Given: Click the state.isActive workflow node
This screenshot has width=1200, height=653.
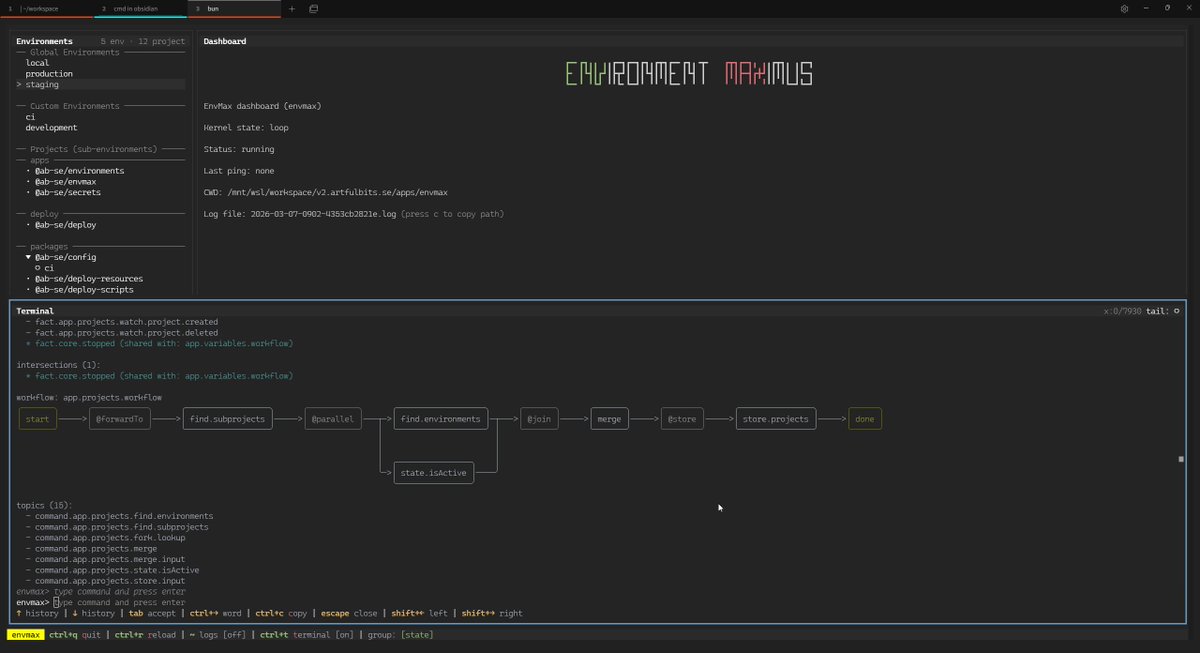Looking at the screenshot, I should point(433,473).
